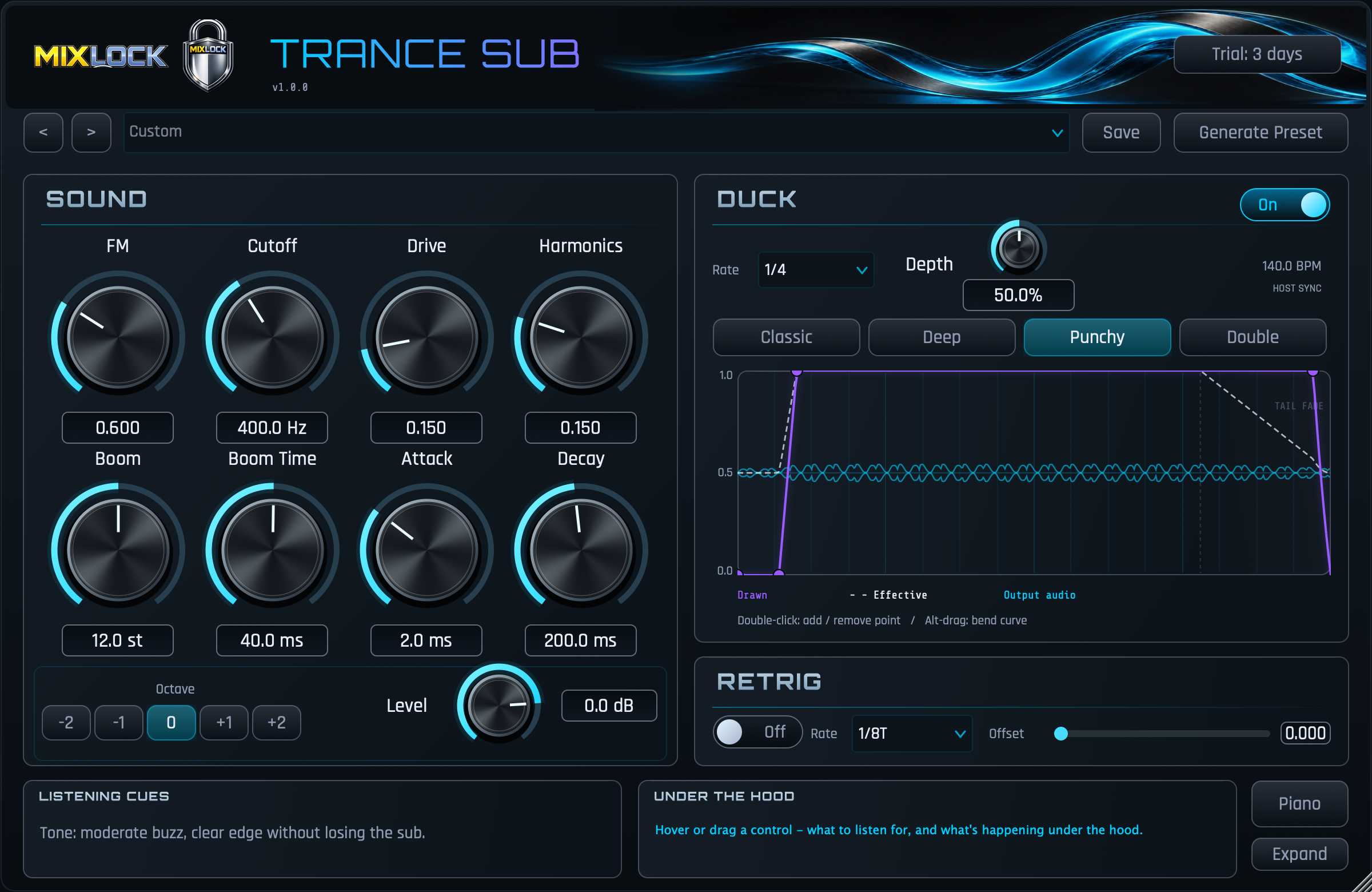Click the Harmonics knob
1372x892 pixels.
click(x=580, y=336)
